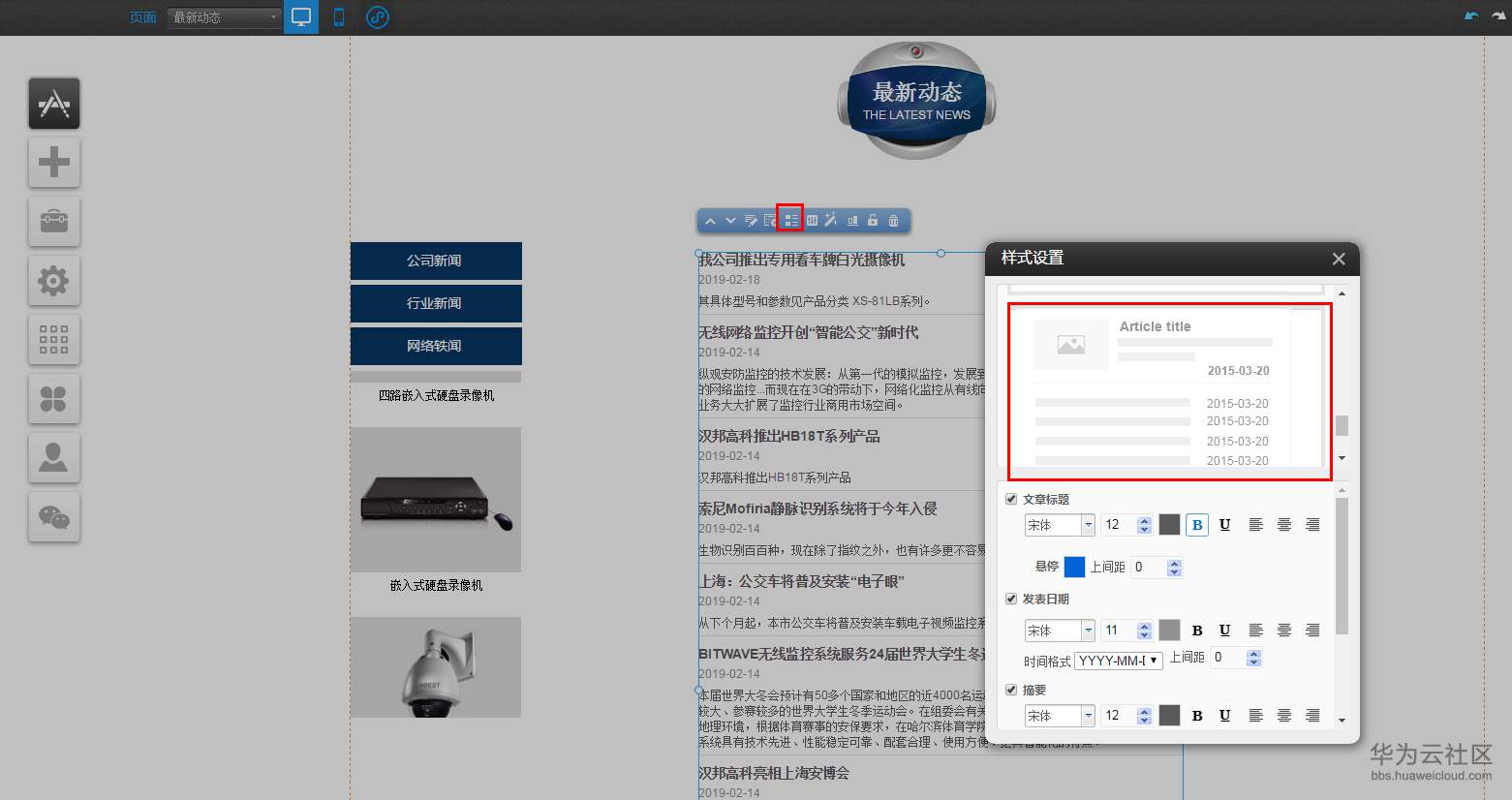Click the redo arrow in top bar
1512x800 pixels.
coord(1498,15)
